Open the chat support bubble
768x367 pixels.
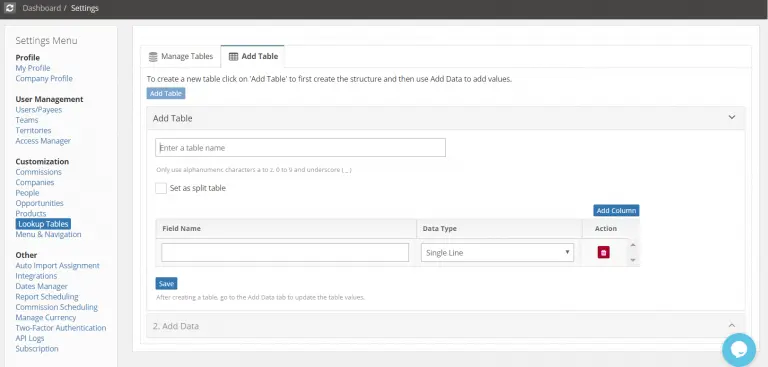739,350
